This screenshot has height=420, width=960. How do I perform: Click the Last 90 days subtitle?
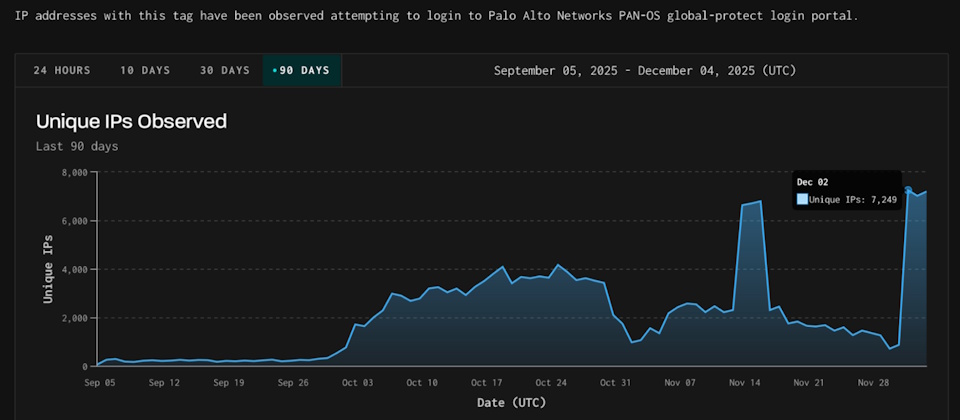pos(77,146)
